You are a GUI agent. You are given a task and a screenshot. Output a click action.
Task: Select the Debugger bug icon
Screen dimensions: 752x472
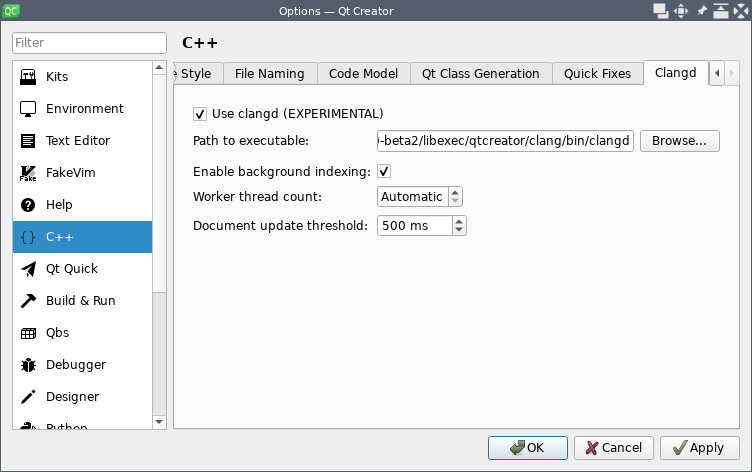click(28, 365)
